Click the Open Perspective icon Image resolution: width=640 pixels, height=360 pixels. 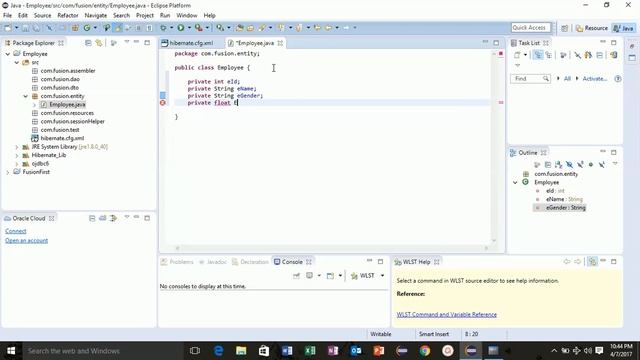point(564,28)
